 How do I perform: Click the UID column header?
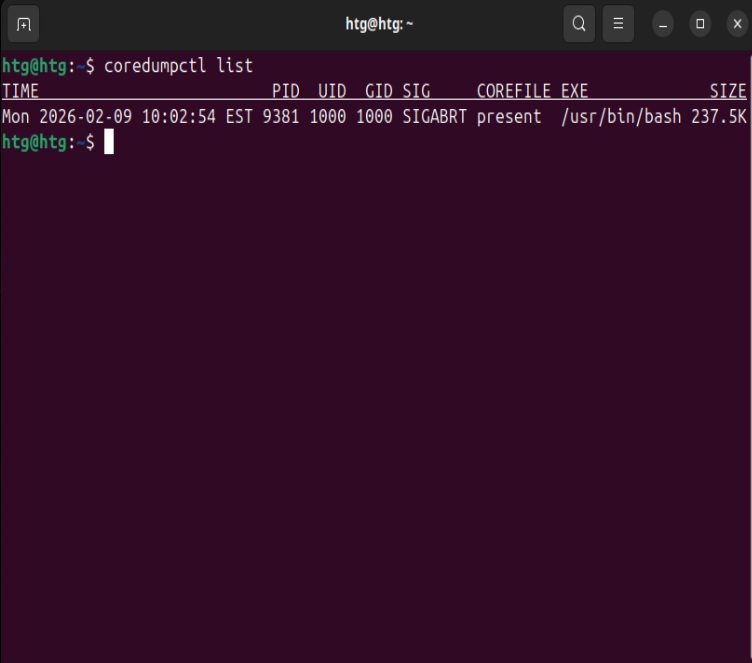click(x=332, y=91)
